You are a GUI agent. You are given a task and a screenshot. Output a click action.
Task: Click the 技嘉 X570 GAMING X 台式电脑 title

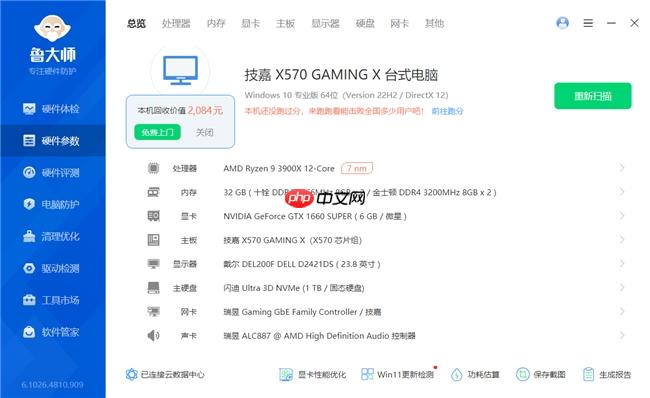[341, 75]
